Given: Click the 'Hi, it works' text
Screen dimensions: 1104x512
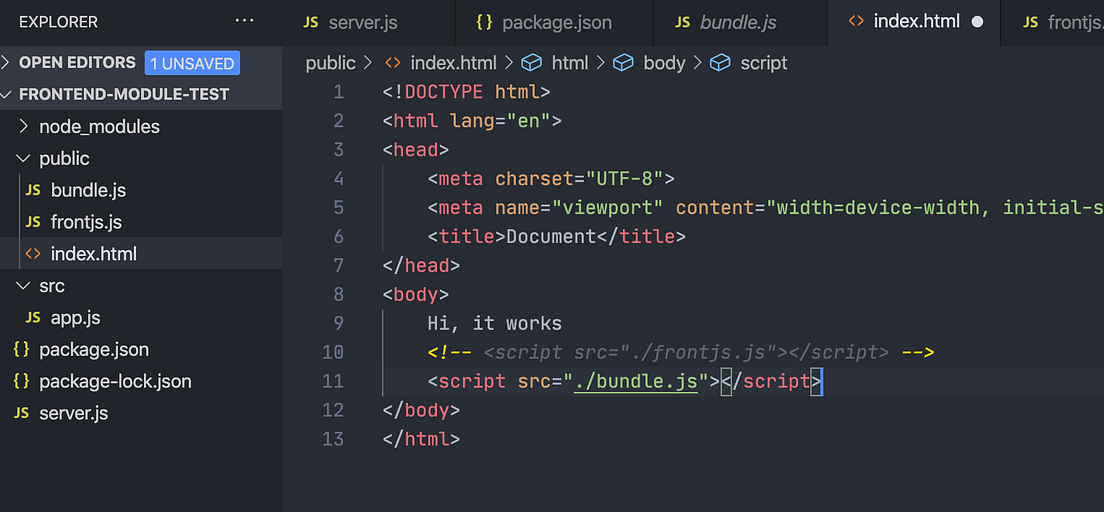Looking at the screenshot, I should click(495, 323).
